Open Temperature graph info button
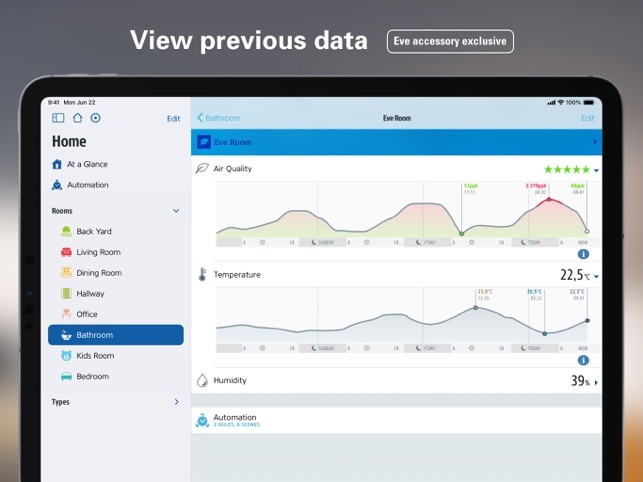This screenshot has height=482, width=643. 583,360
